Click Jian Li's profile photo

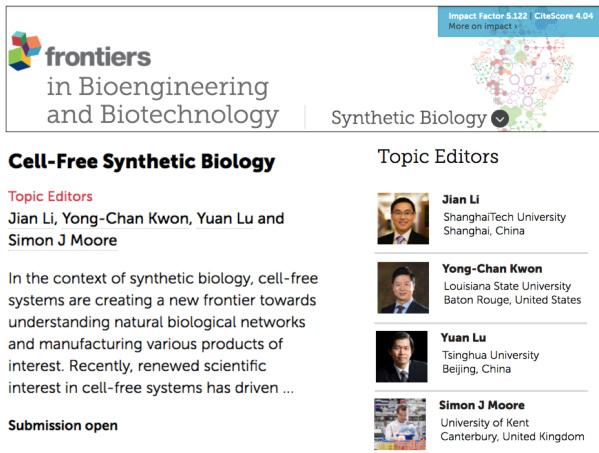coord(403,218)
